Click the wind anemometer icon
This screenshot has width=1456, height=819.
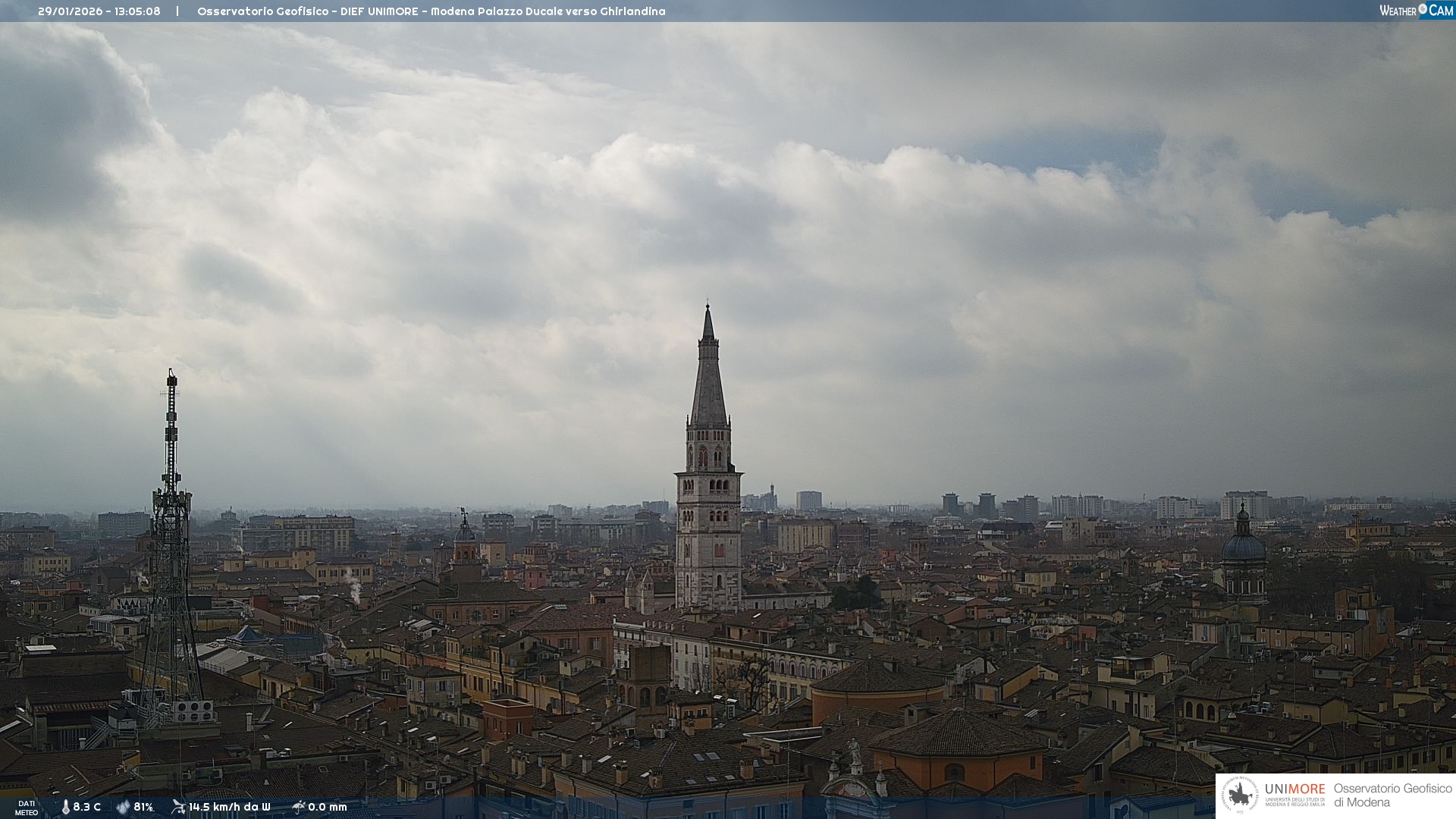coord(178,807)
